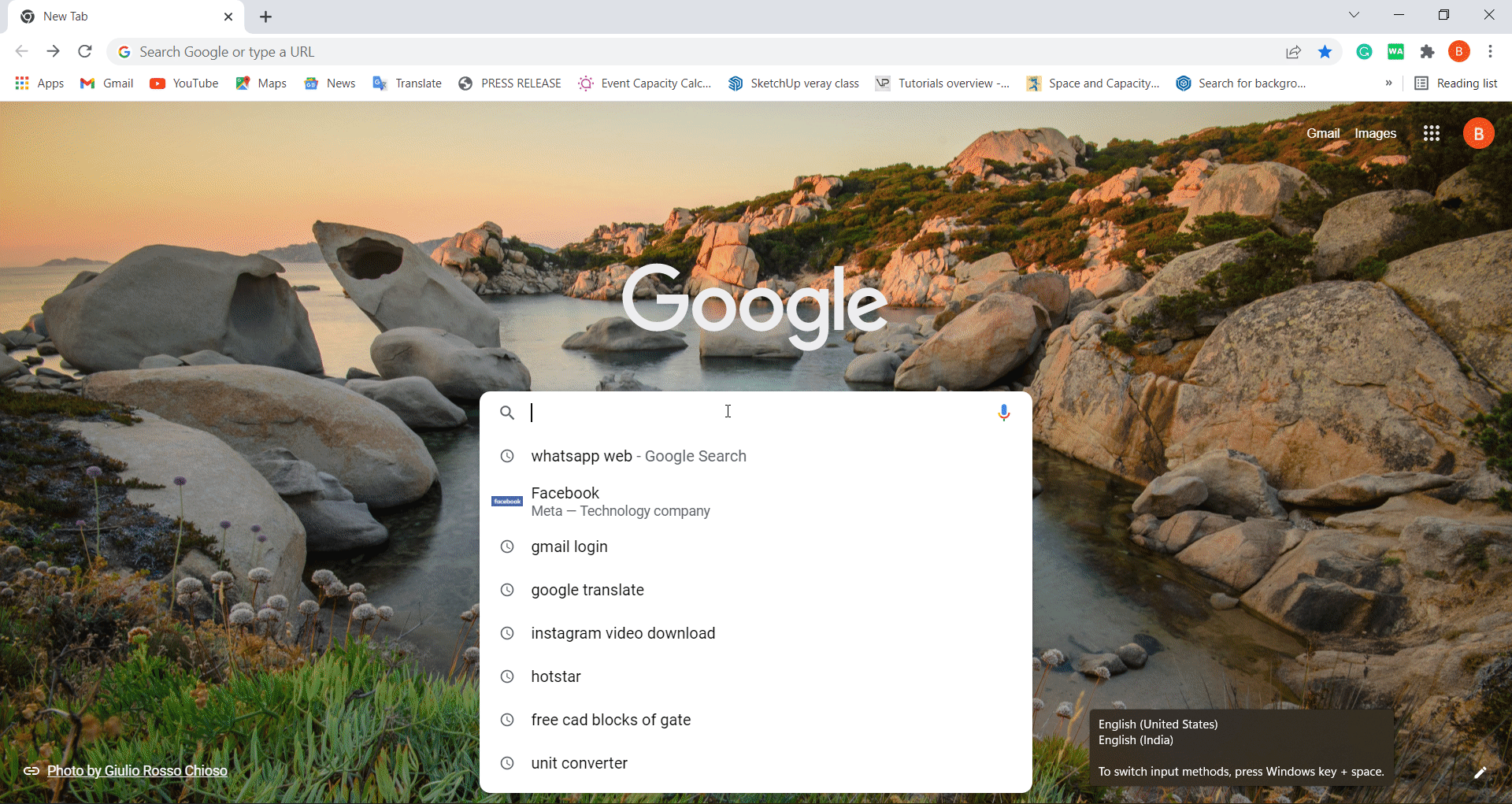Image resolution: width=1512 pixels, height=804 pixels.
Task: Select the whatsapp web suggestion
Action: 756,456
